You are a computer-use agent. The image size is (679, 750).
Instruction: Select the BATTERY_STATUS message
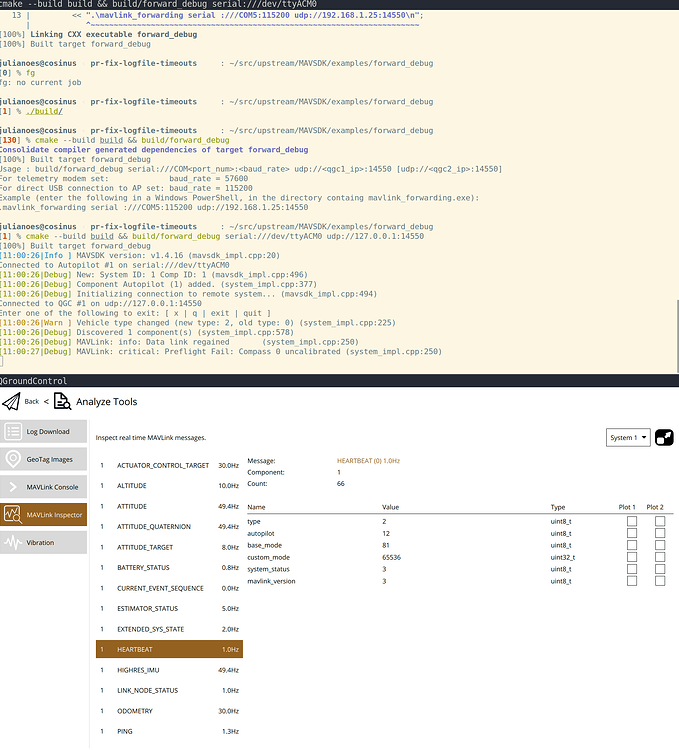169,567
